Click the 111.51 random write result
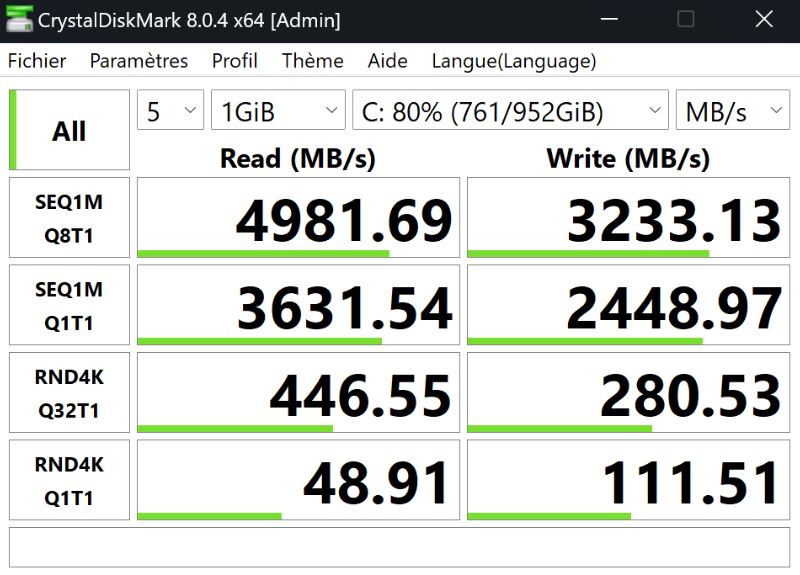800x575 pixels. (629, 480)
